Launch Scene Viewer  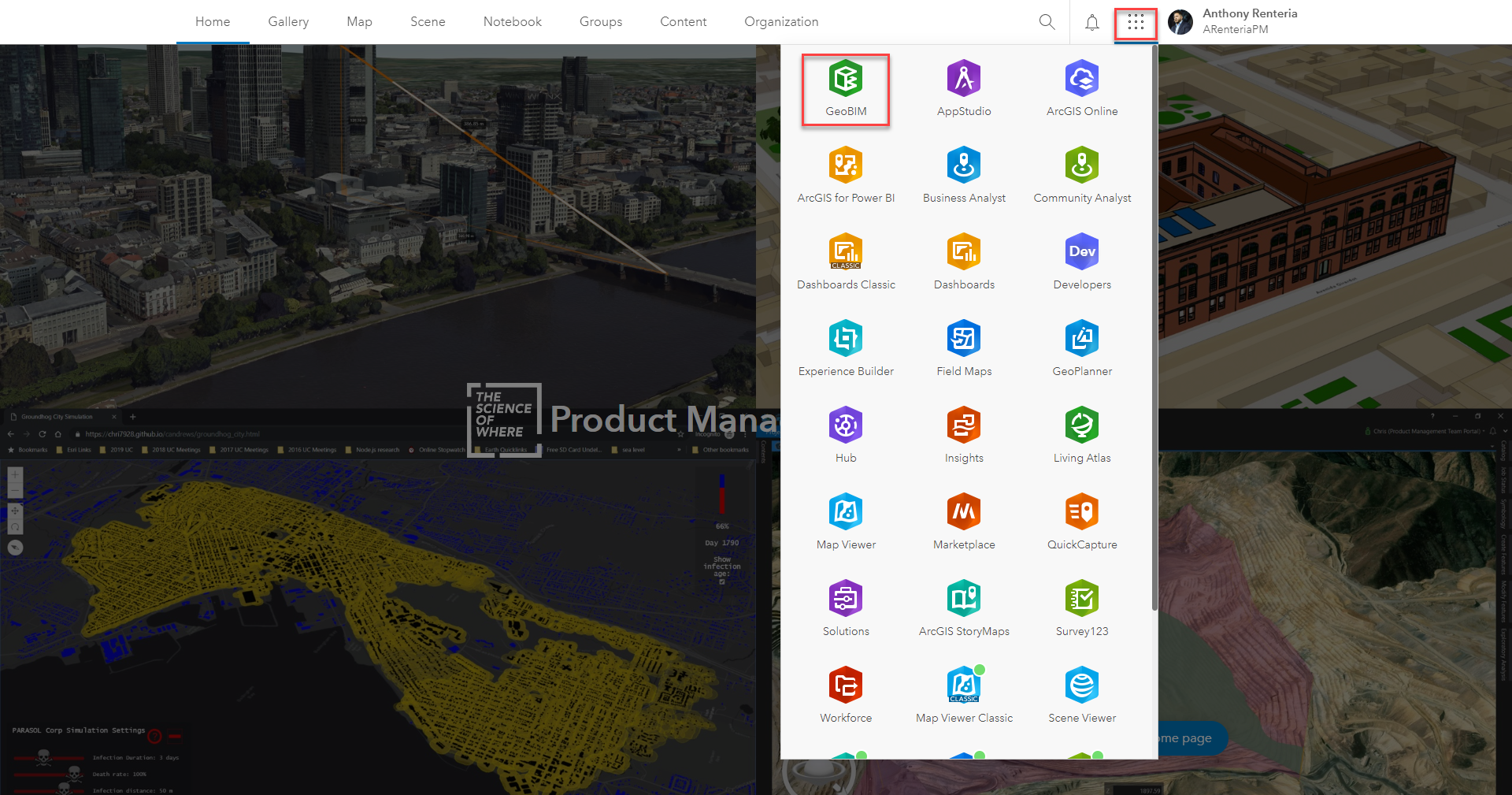(x=1082, y=693)
